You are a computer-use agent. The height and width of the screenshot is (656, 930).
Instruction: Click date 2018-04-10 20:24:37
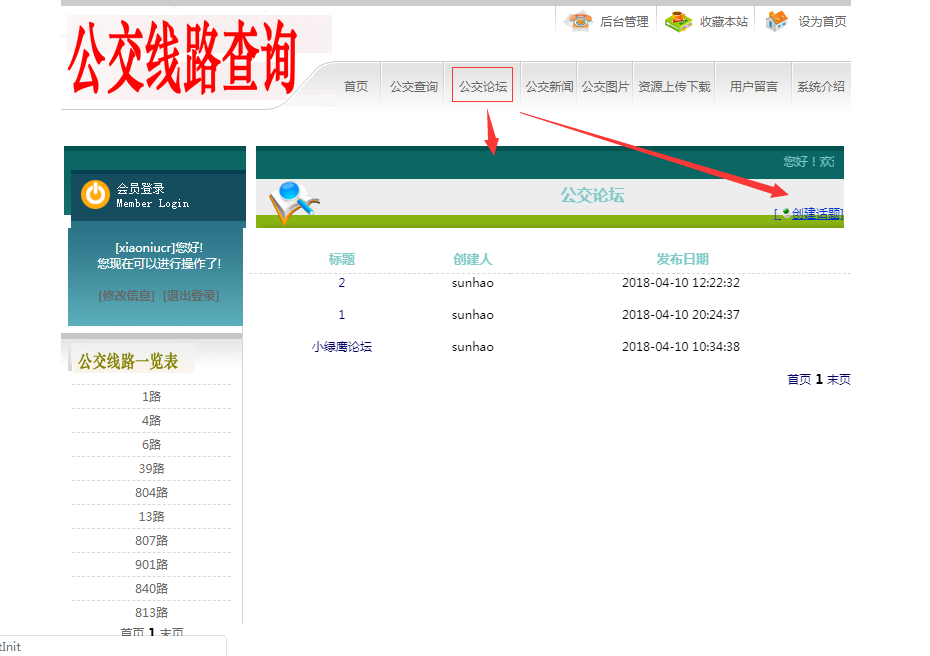[681, 315]
